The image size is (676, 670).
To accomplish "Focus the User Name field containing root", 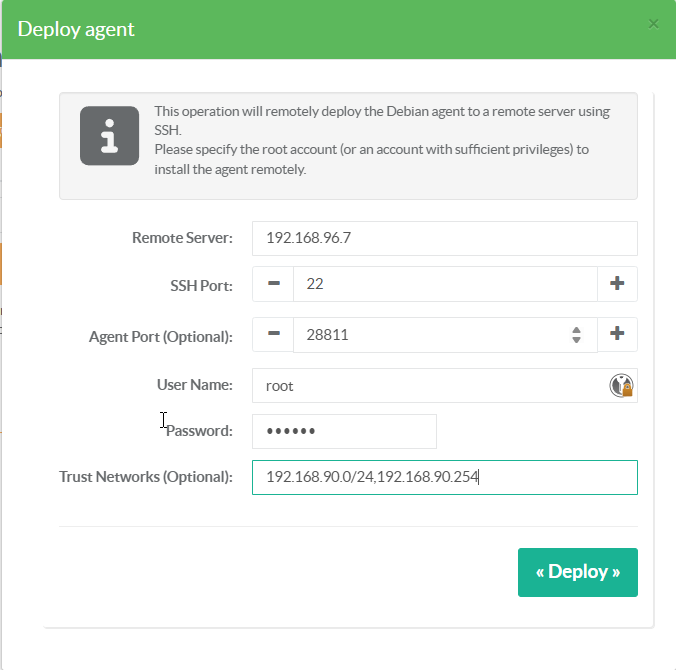I will click(430, 385).
